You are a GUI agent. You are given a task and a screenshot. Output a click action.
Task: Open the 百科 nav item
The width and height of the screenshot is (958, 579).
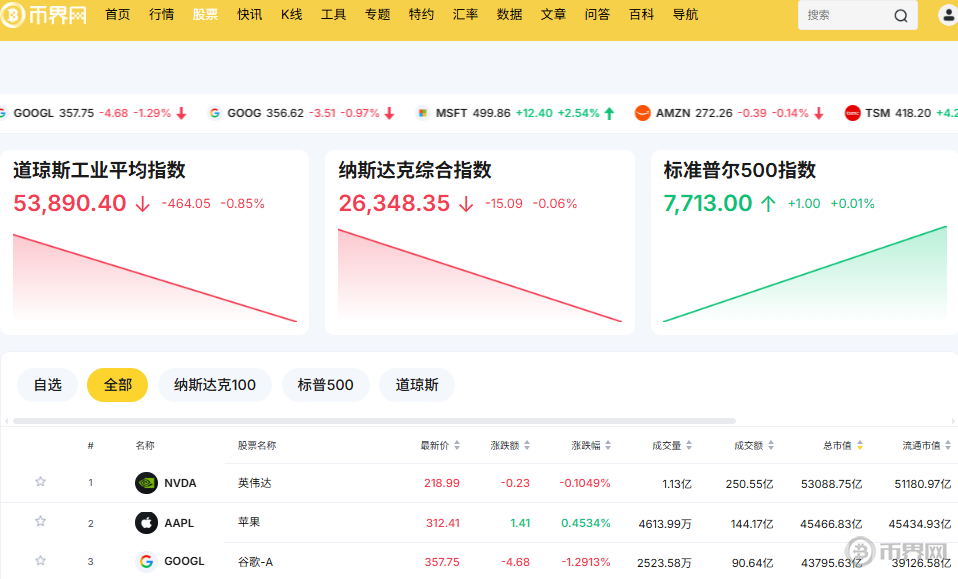[x=642, y=15]
